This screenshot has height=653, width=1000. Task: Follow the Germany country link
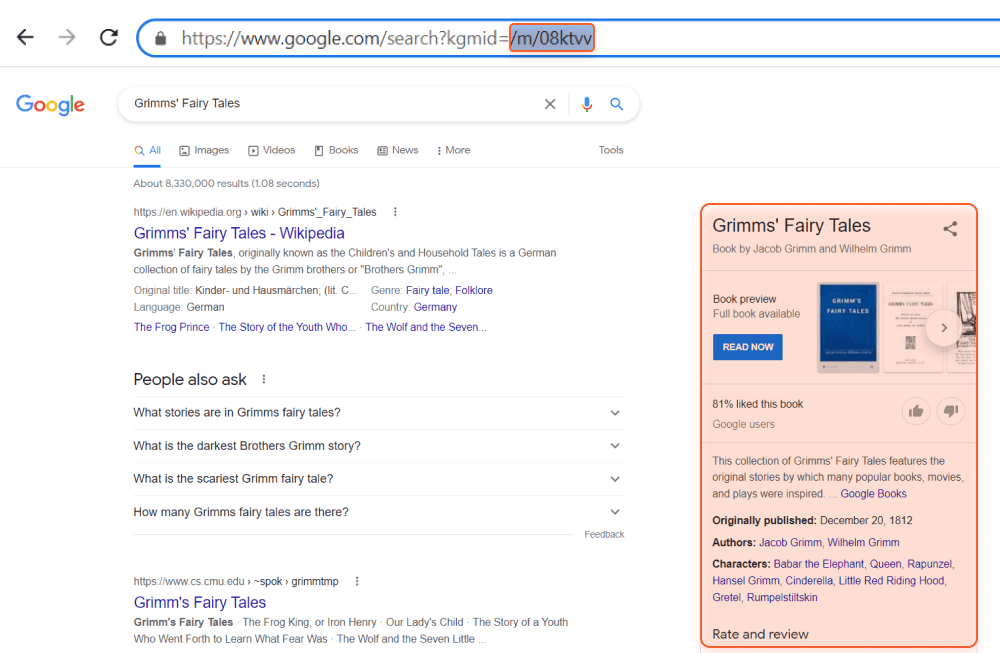tap(436, 307)
